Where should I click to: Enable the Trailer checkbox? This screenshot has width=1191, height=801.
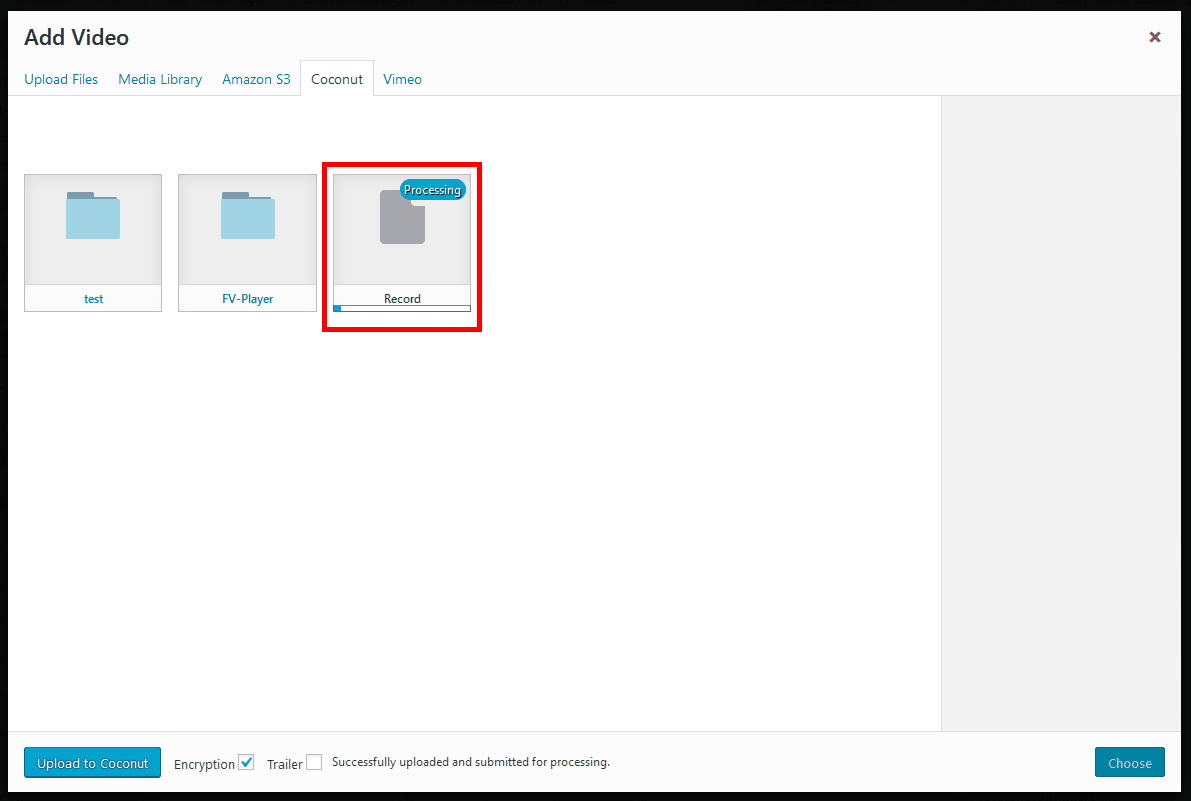(314, 762)
